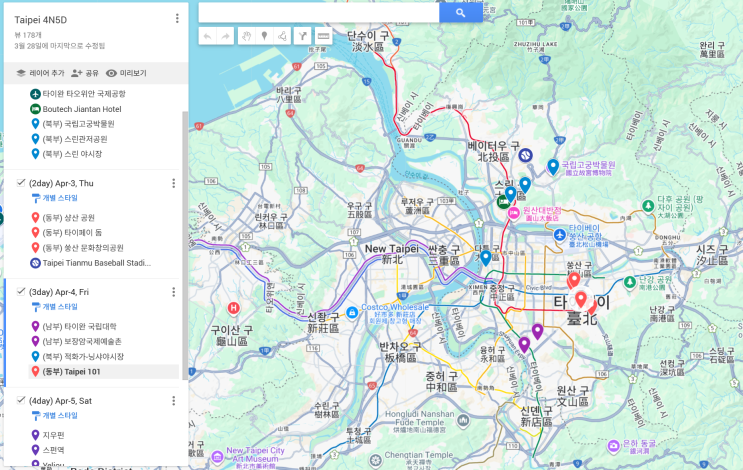The image size is (743, 470).
Task: Open 개별 스타일 under the Apr-3 layer
Action: (54, 198)
